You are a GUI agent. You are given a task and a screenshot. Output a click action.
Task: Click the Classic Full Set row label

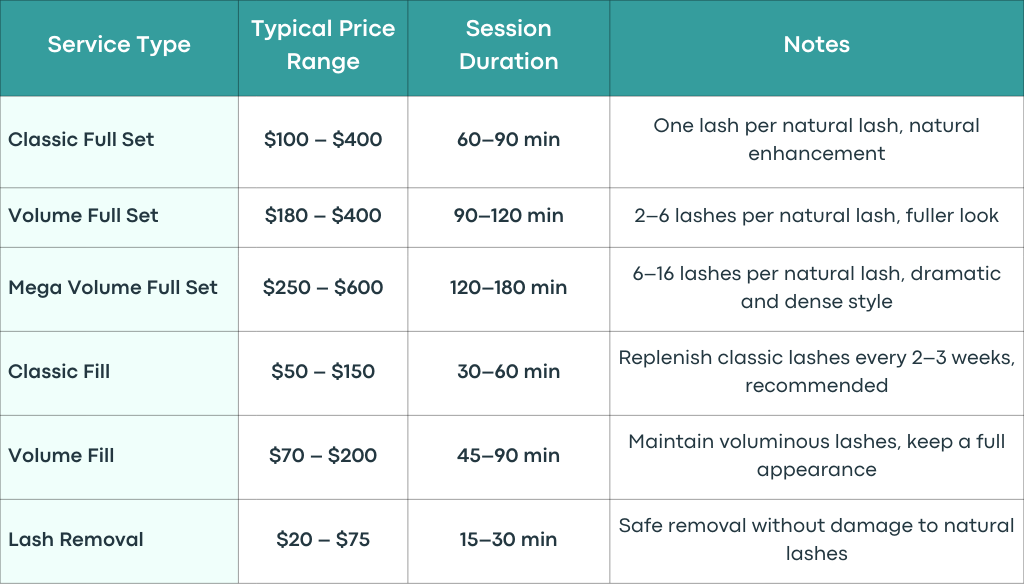pos(81,139)
